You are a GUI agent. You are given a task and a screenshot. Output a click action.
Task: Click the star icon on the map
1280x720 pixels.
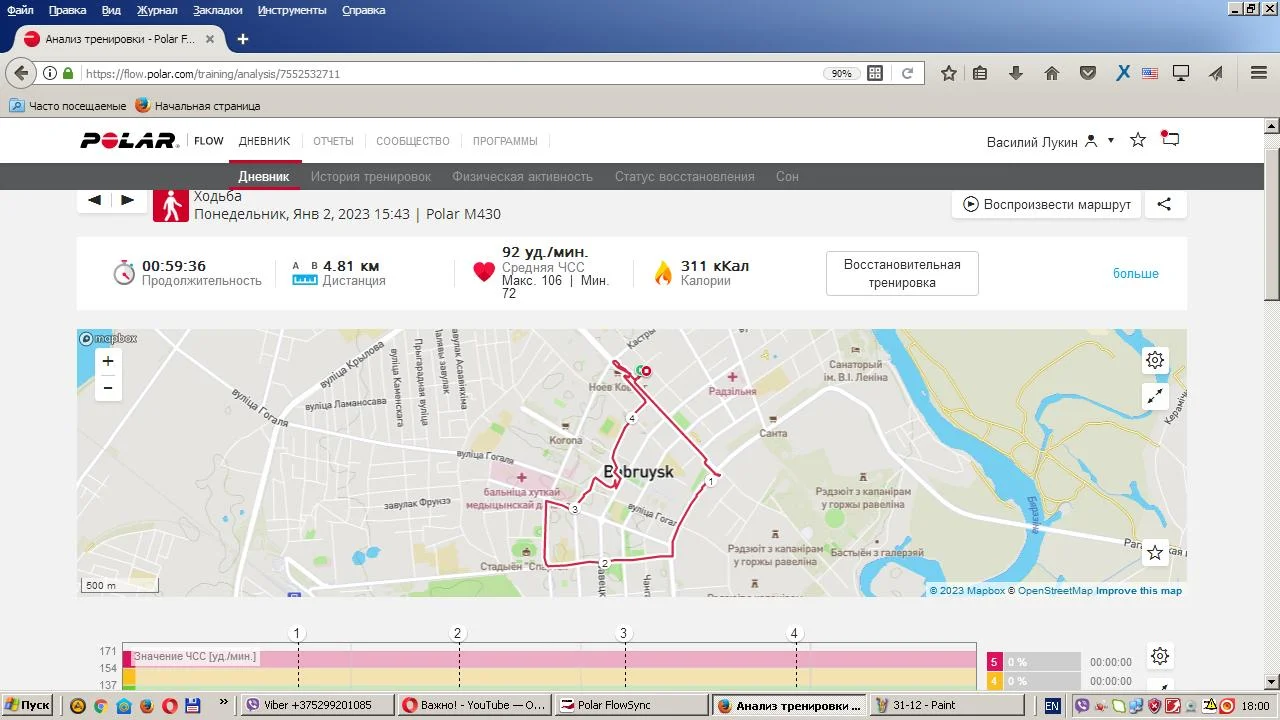tap(1155, 552)
